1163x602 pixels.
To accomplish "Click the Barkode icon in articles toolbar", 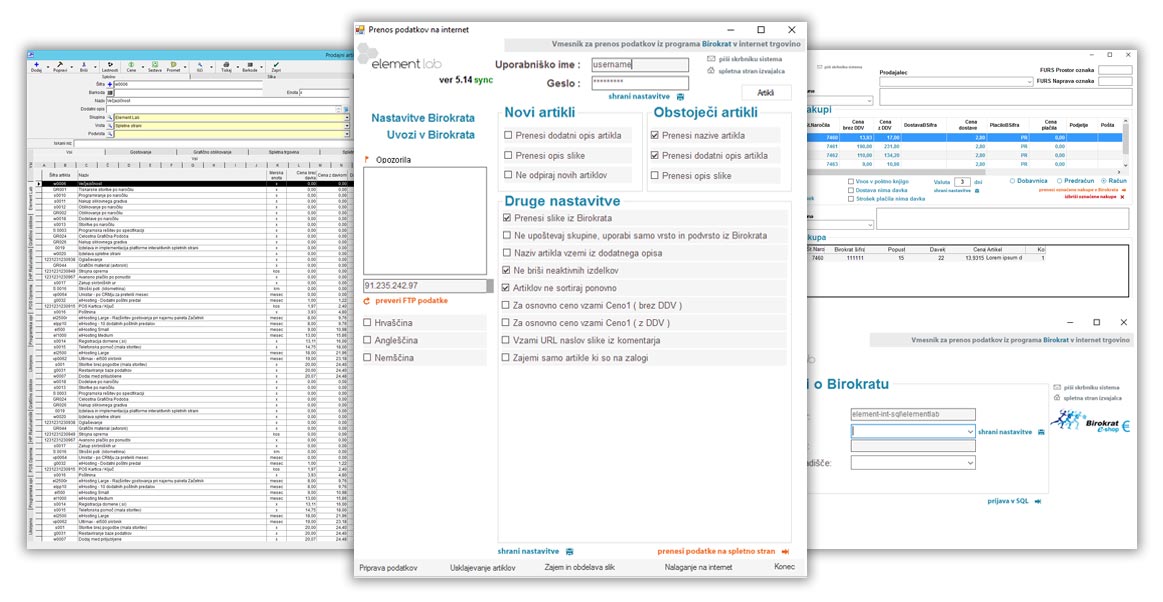I will (250, 65).
